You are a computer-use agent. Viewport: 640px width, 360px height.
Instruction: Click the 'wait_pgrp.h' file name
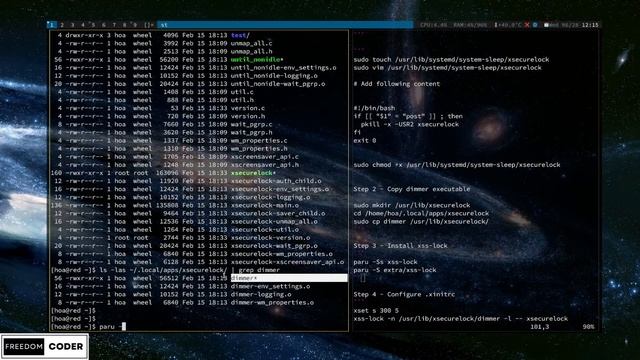(251, 133)
